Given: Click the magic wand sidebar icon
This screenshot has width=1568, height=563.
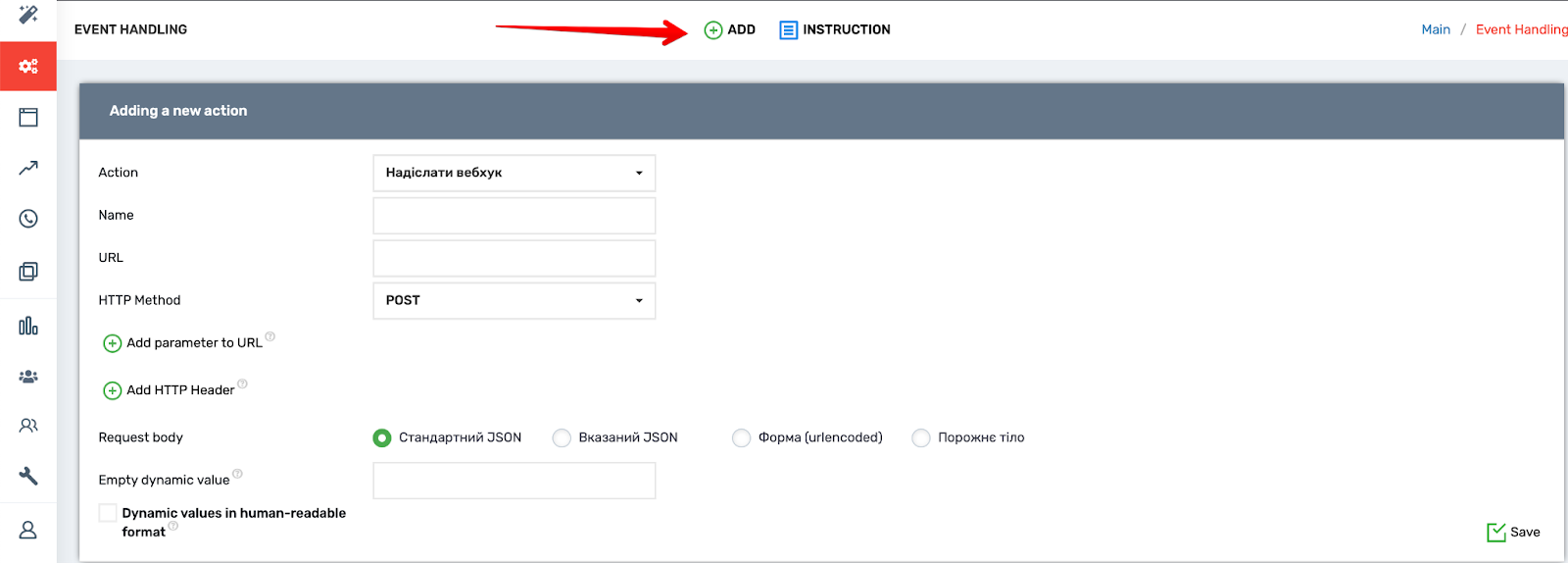Looking at the screenshot, I should coord(28,14).
